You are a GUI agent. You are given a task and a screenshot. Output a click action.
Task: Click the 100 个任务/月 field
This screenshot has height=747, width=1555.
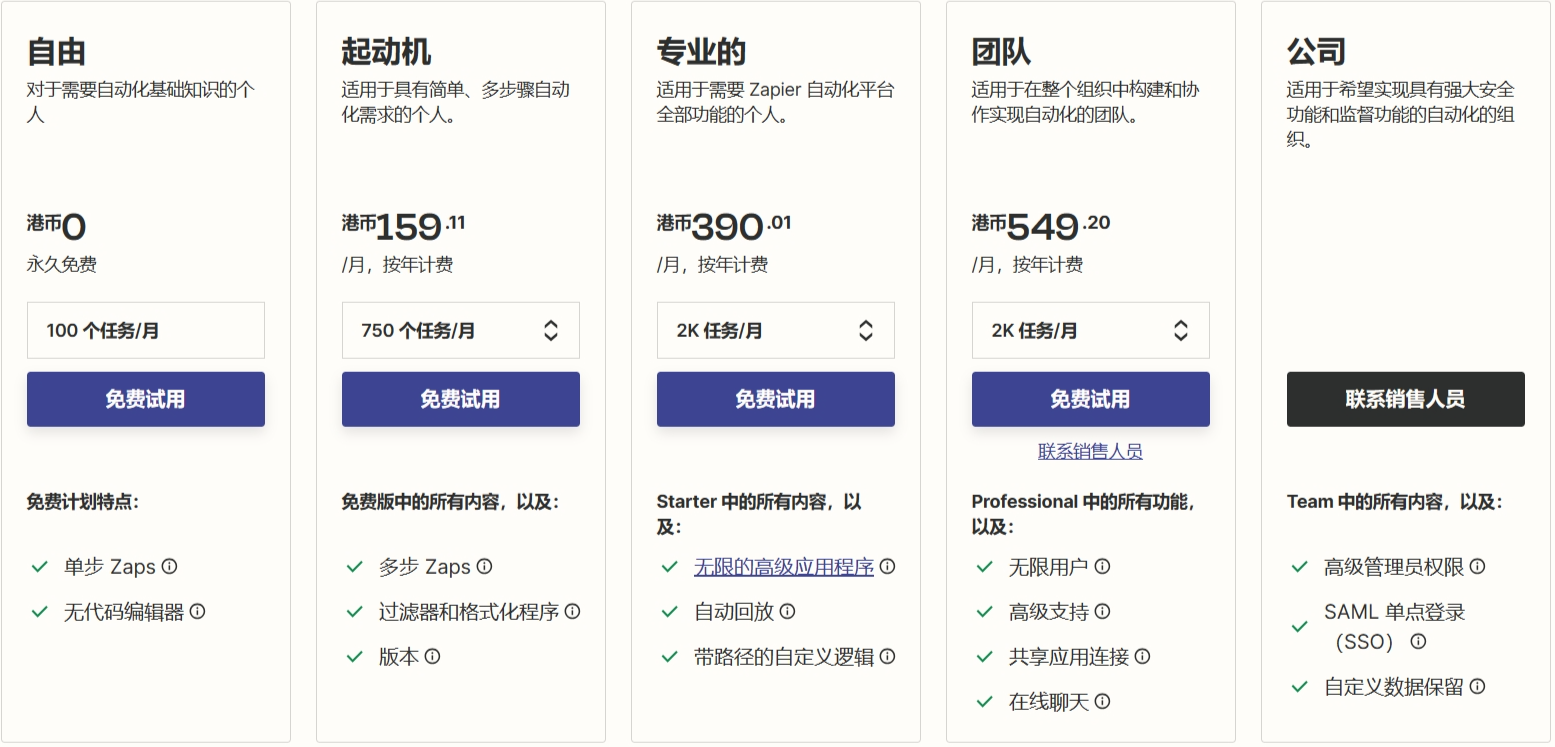click(146, 330)
